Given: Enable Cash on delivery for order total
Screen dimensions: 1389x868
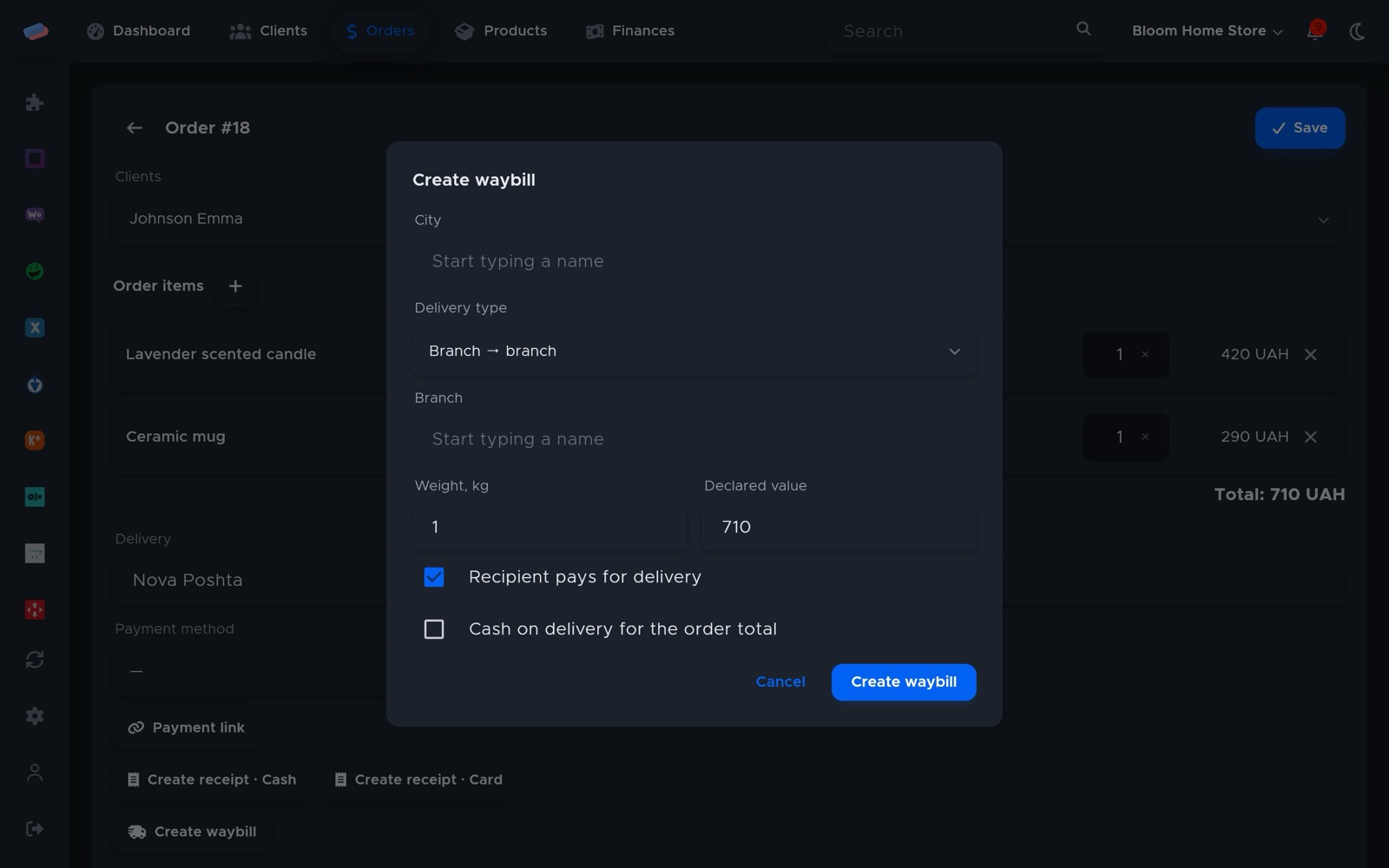Looking at the screenshot, I should 434,629.
